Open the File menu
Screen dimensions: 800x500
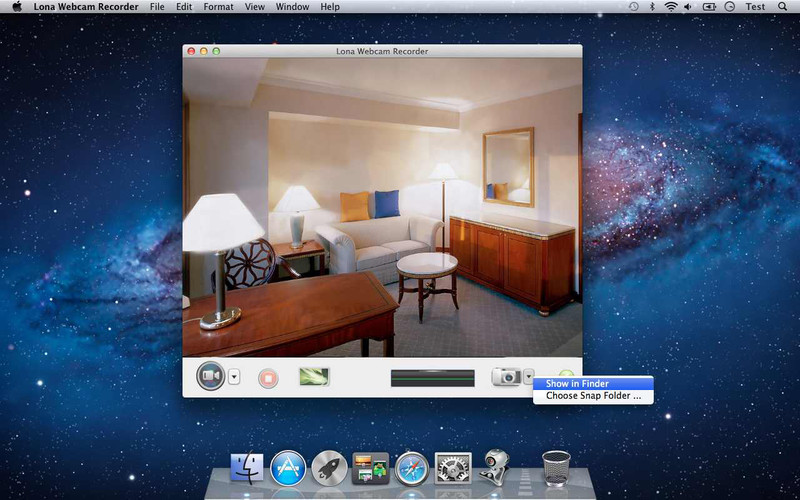tap(157, 7)
